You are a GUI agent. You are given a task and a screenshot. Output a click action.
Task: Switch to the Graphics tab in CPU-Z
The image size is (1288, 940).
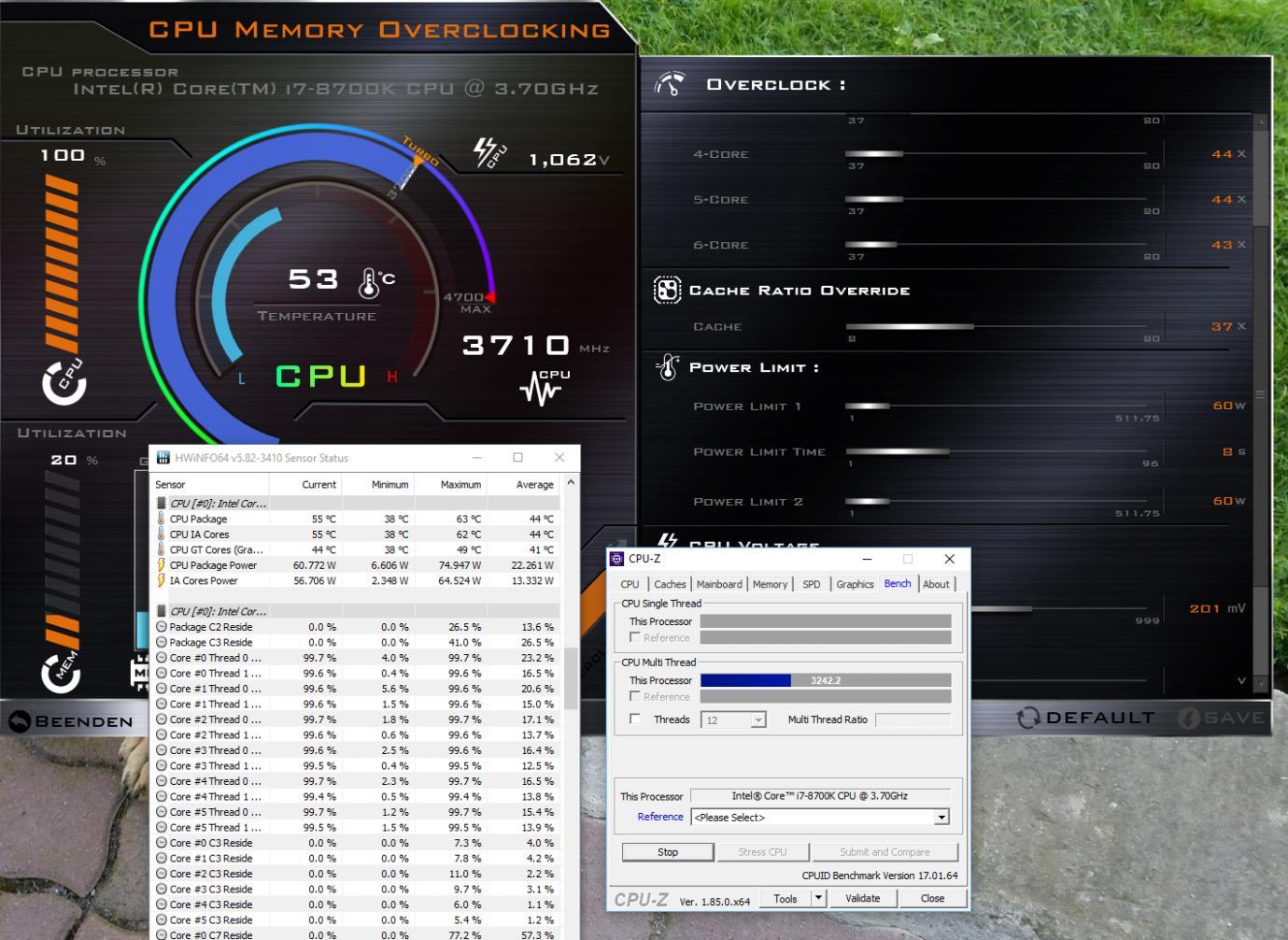click(x=855, y=584)
